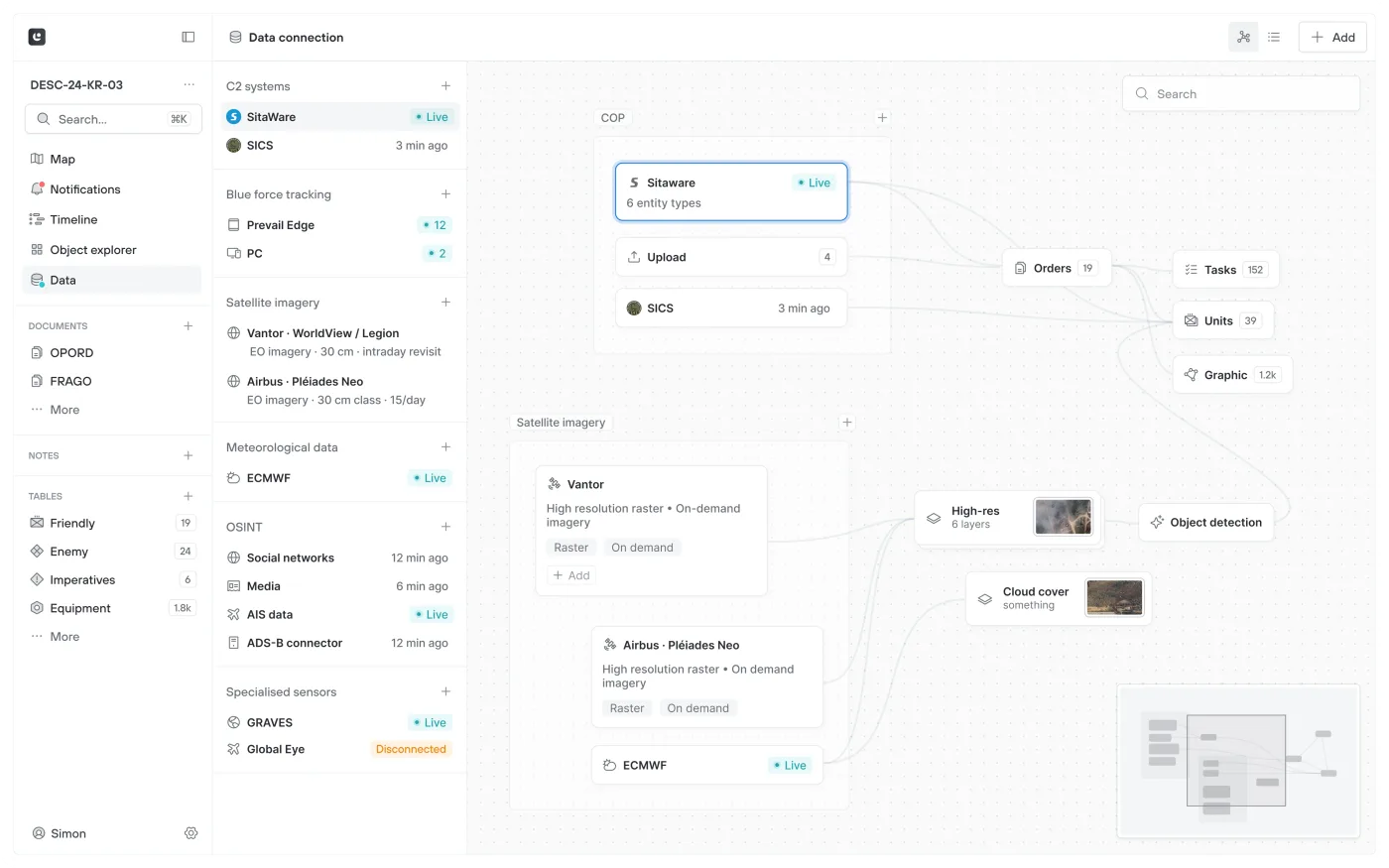Click Add tag in Vantor card

click(571, 575)
